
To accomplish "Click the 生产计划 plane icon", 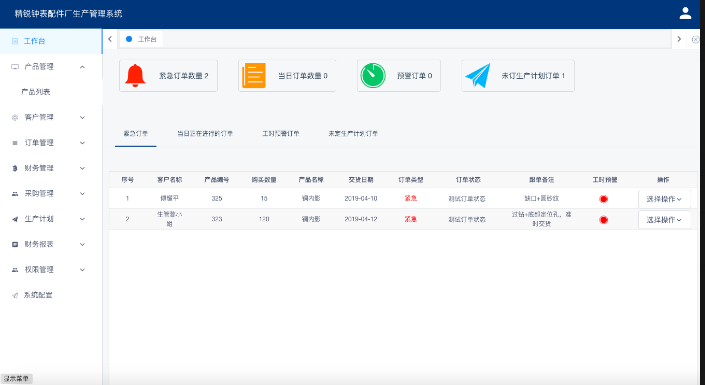I will [15, 219].
